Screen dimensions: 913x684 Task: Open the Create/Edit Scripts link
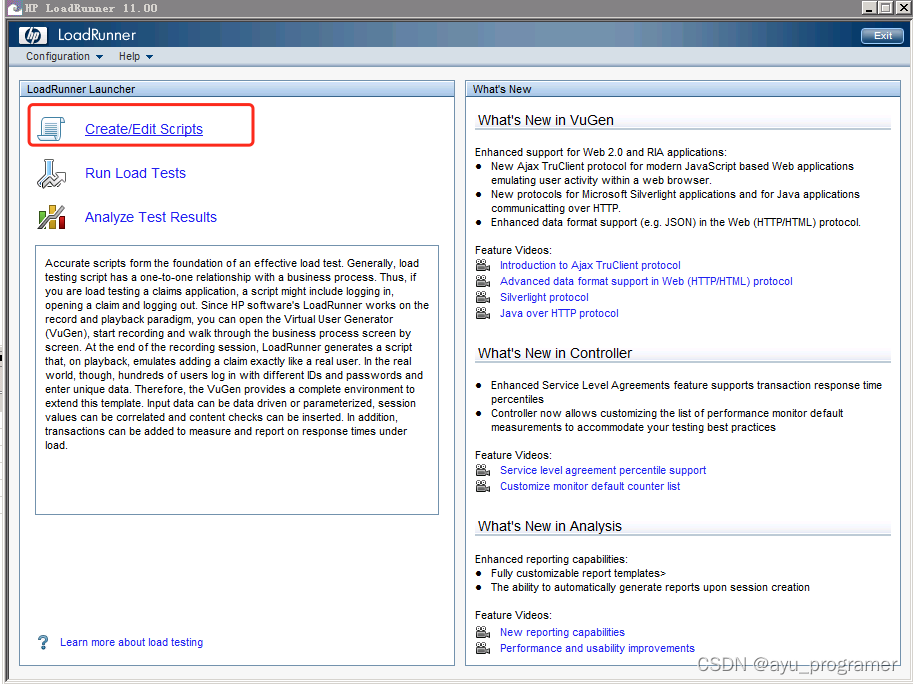144,129
